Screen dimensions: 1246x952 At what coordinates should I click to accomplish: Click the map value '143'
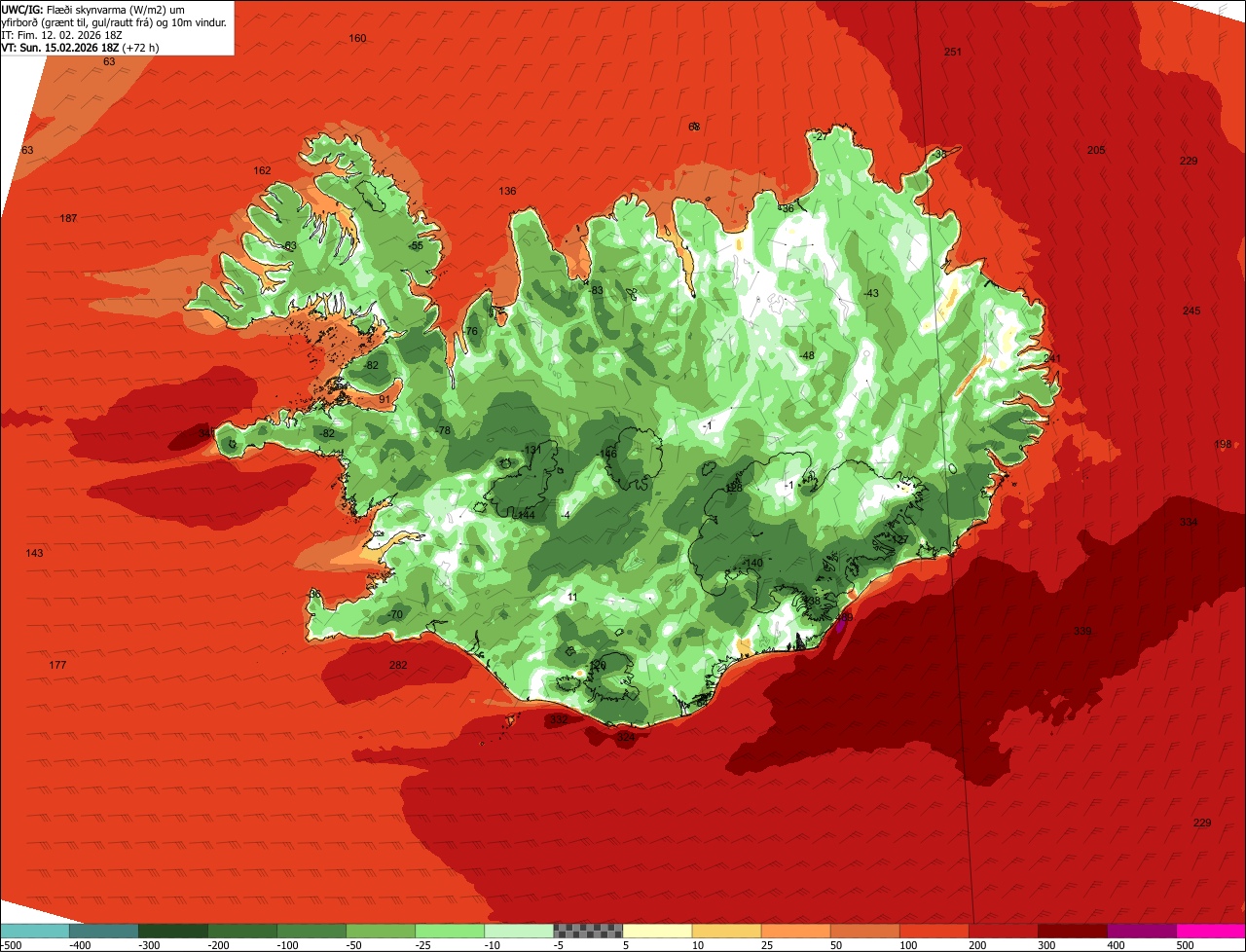(34, 553)
